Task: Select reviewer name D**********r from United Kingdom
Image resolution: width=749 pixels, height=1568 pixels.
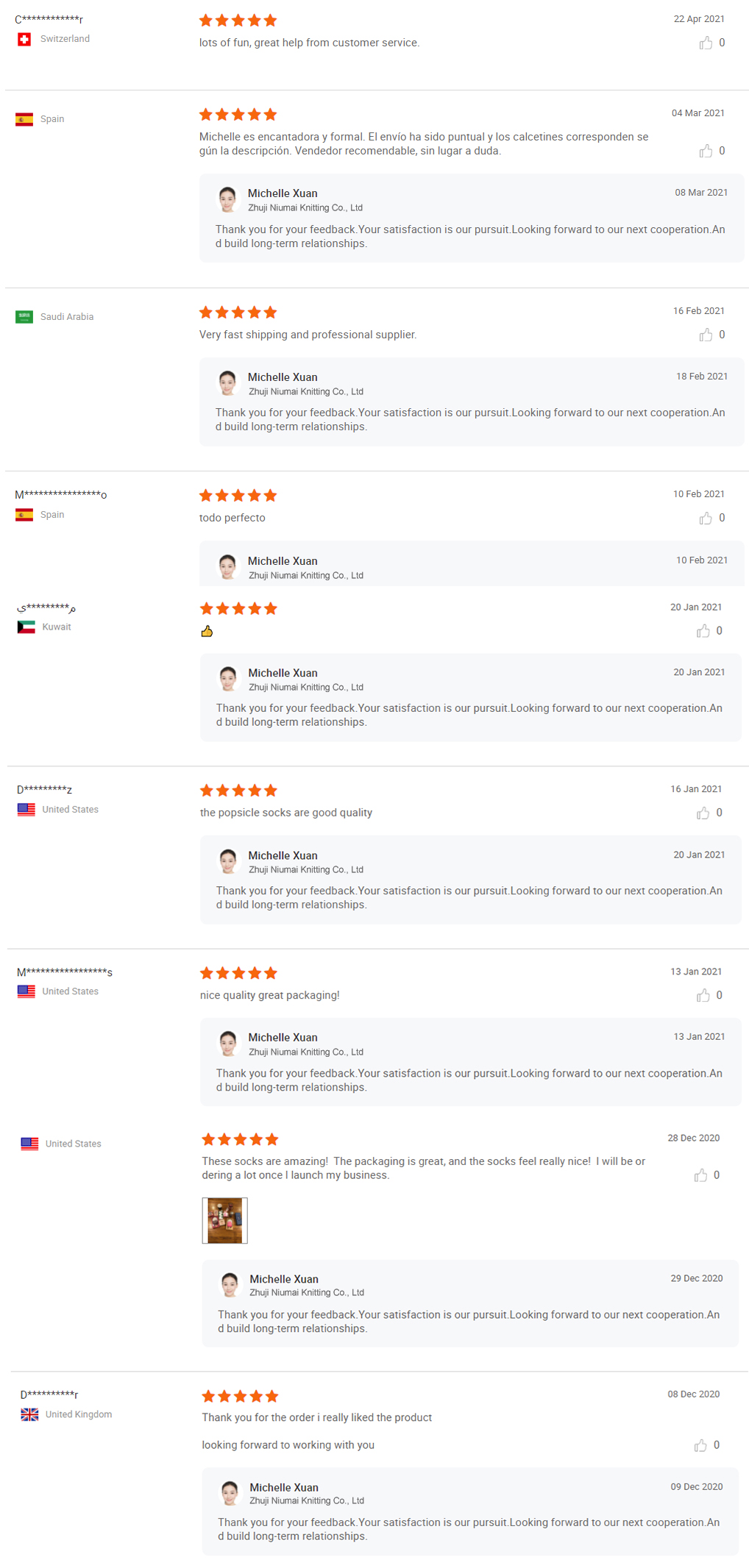Action: [x=49, y=1394]
